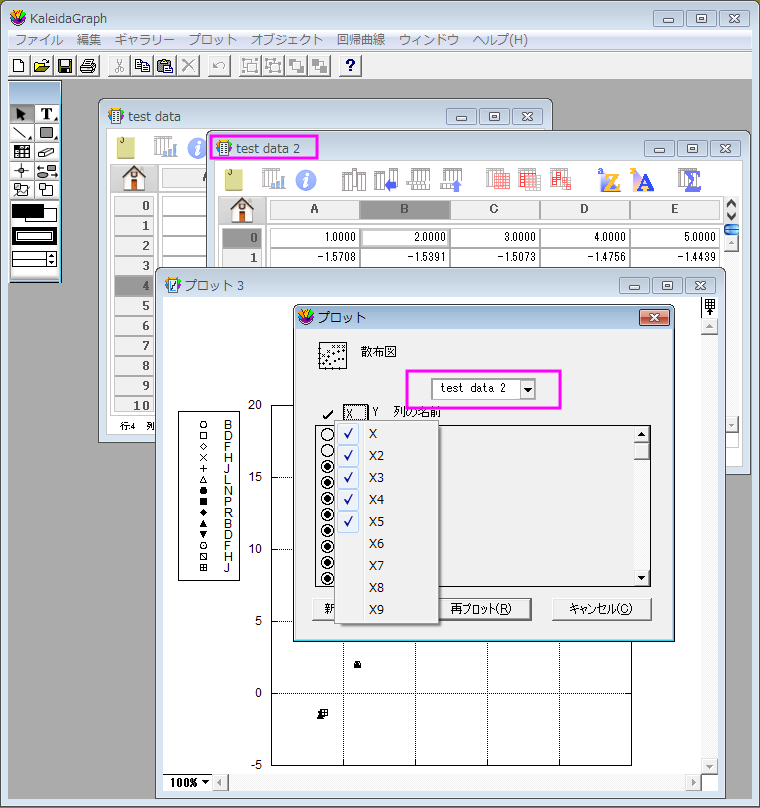Screen dimensions: 760x808
Task: Save with the floppy disk icon
Action: tap(65, 65)
